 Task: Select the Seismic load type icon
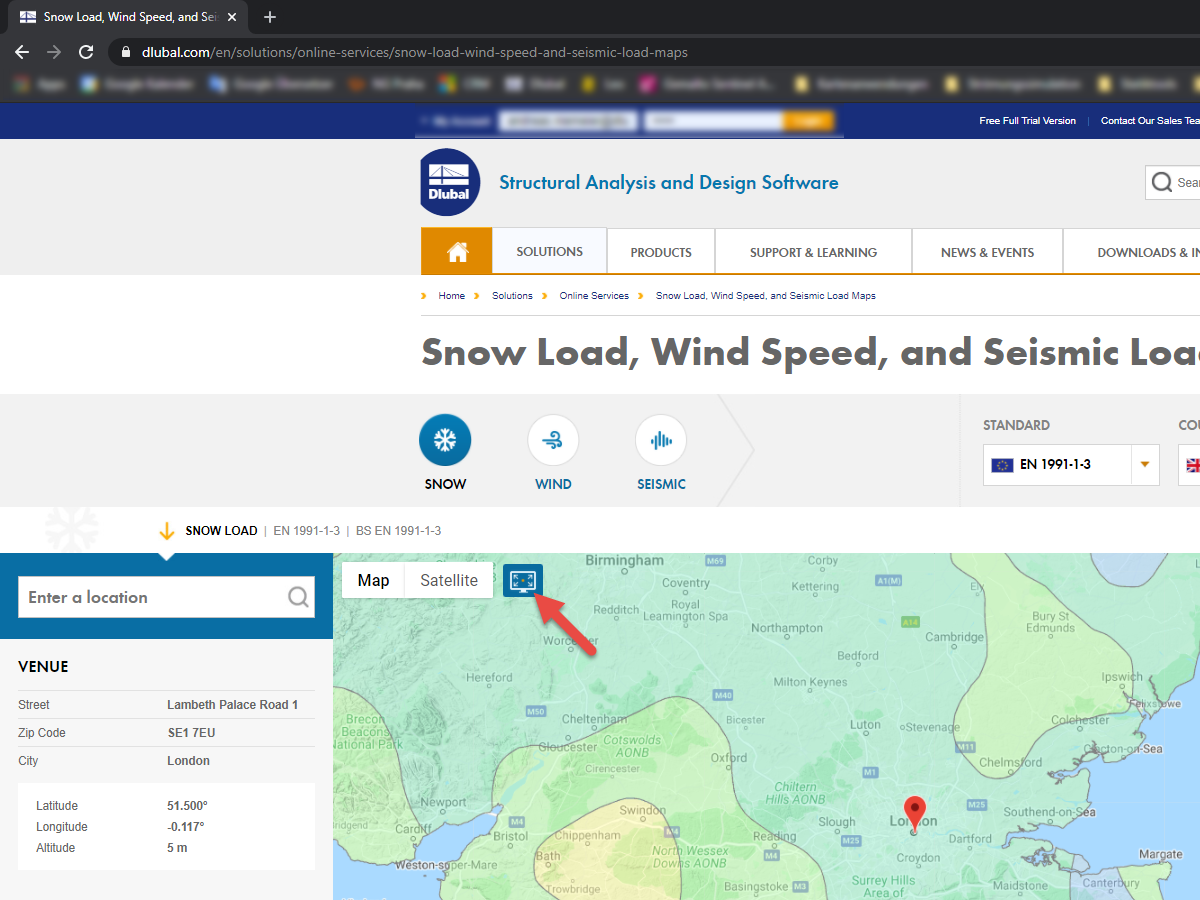point(661,440)
